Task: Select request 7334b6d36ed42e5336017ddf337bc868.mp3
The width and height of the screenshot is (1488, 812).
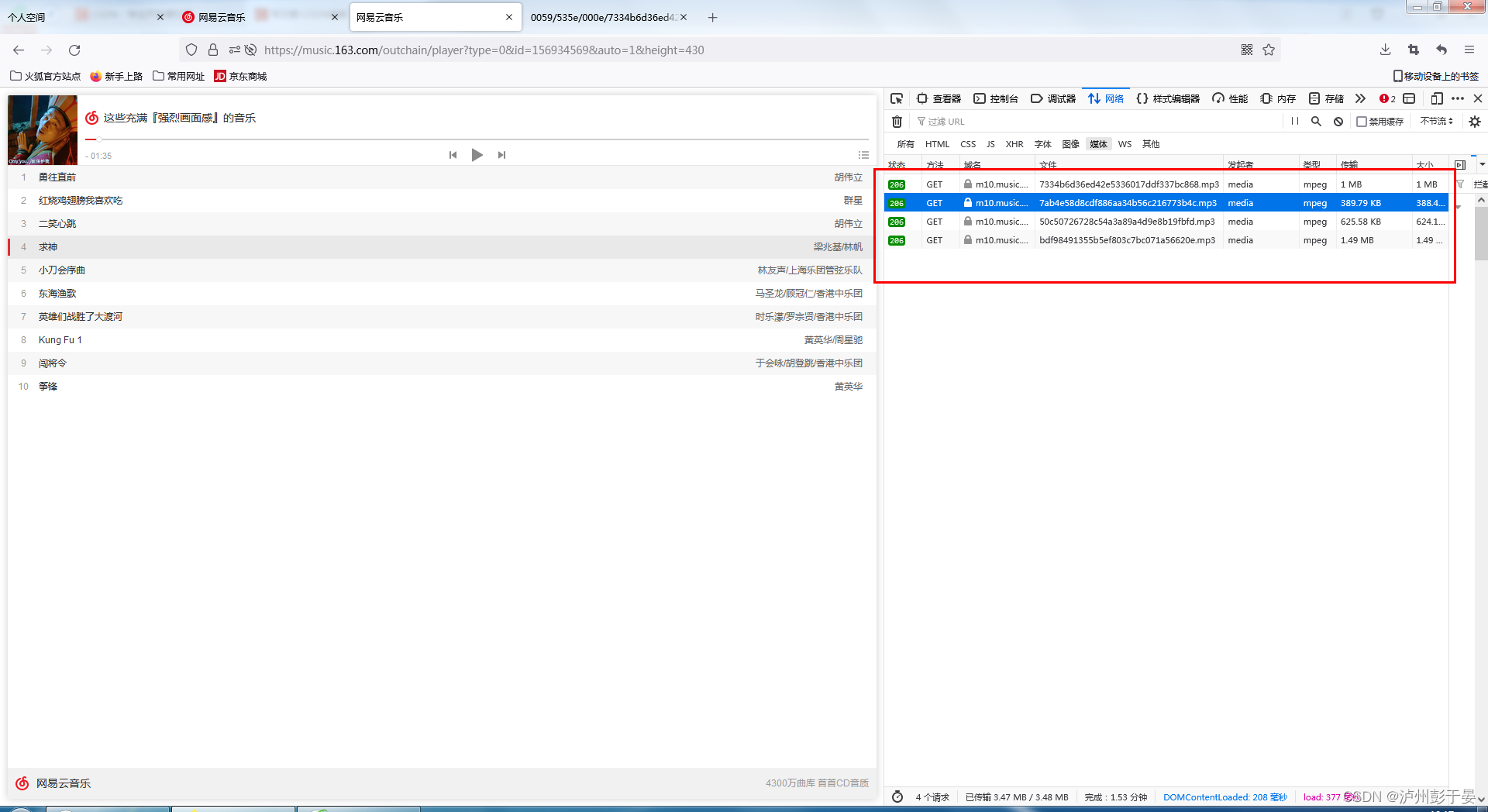Action: [1166, 184]
